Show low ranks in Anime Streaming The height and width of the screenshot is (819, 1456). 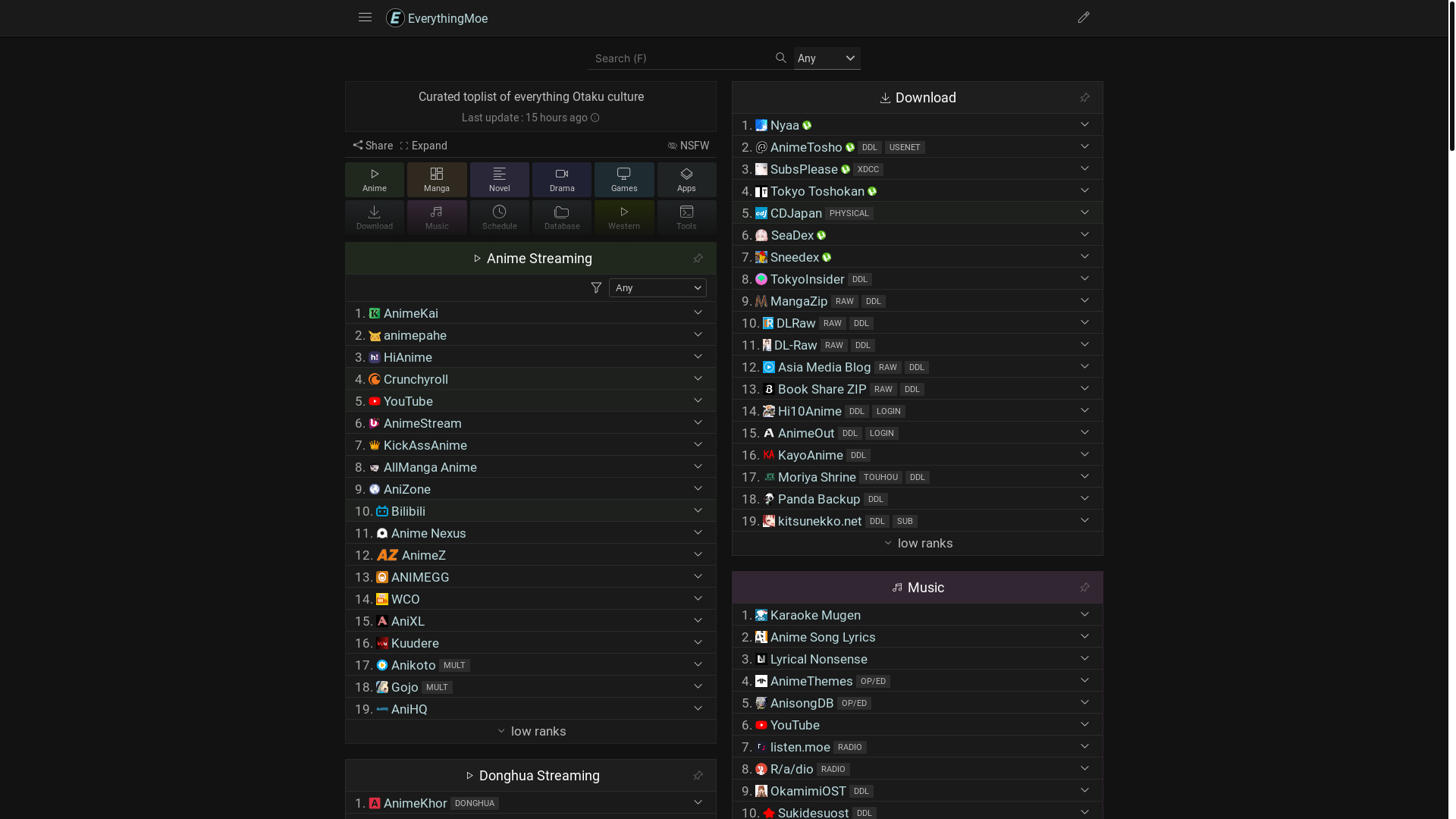coord(531,731)
